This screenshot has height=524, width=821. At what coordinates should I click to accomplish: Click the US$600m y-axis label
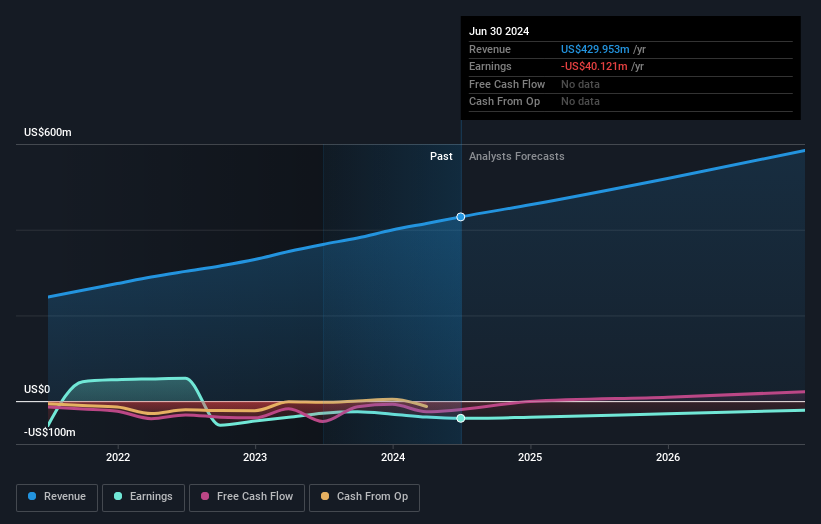coord(48,132)
